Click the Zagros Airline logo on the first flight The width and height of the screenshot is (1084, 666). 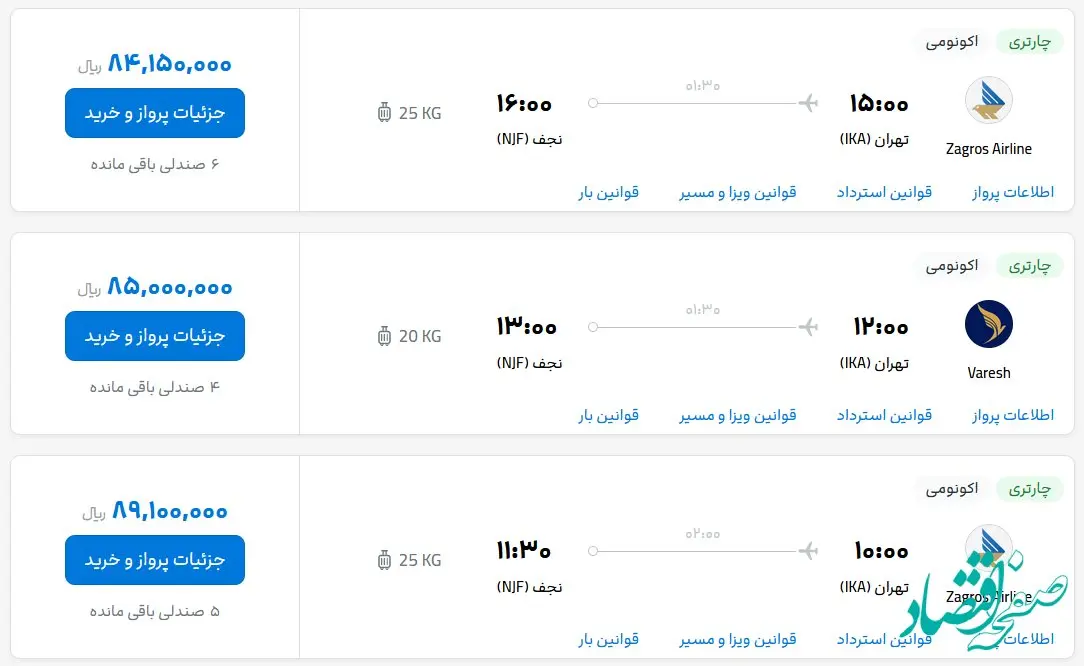coord(988,100)
